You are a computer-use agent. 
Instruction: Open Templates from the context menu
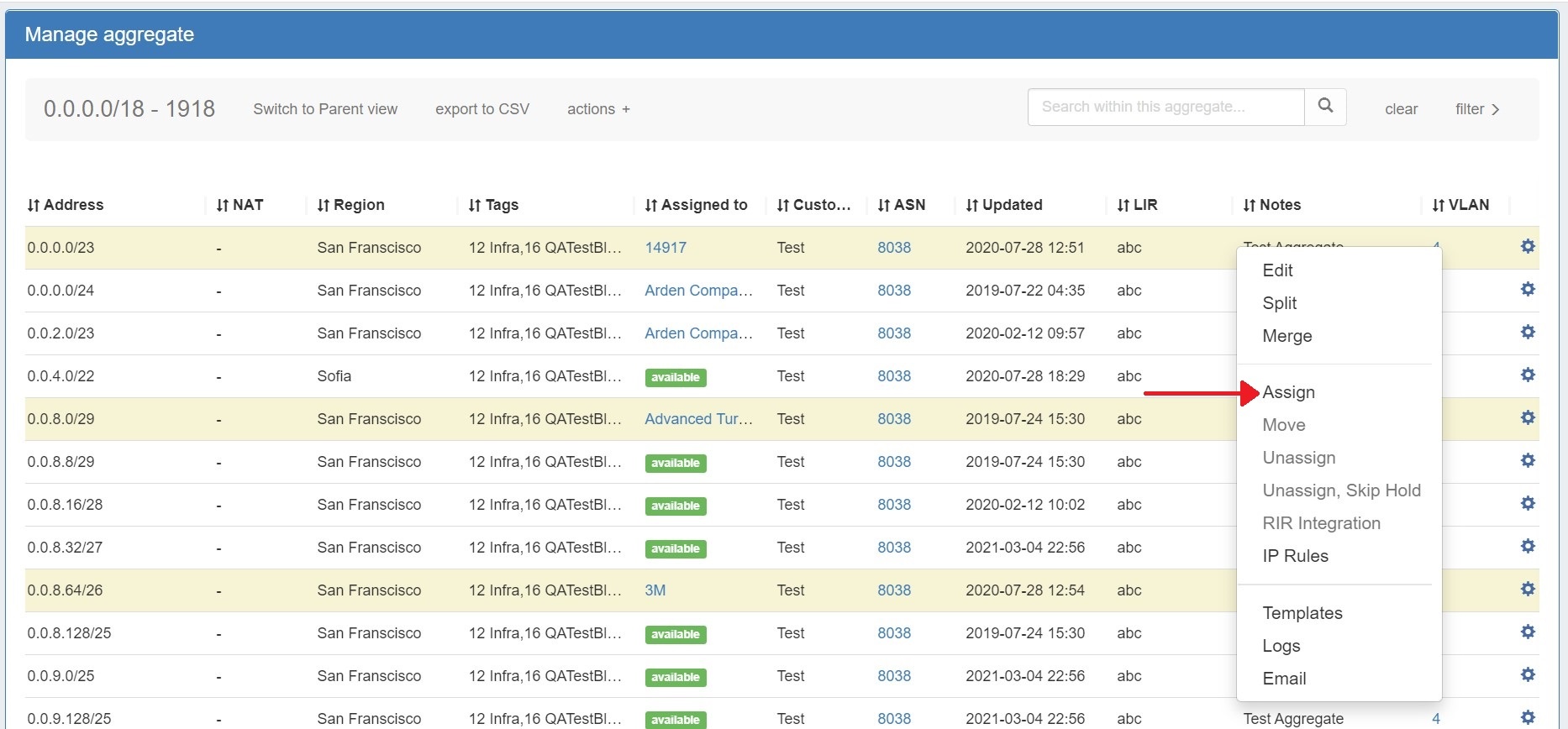point(1302,613)
